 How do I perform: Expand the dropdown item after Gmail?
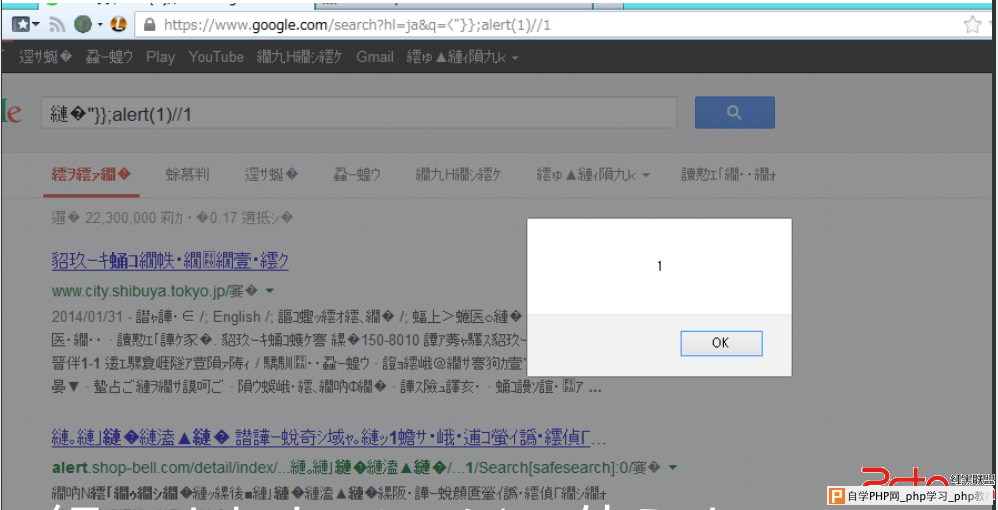tap(463, 57)
